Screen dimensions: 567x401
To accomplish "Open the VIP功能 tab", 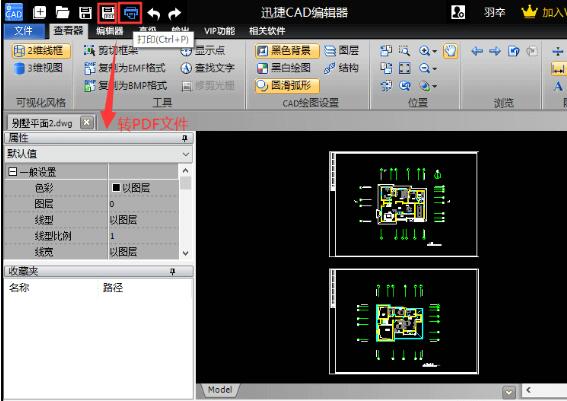I will tap(219, 31).
